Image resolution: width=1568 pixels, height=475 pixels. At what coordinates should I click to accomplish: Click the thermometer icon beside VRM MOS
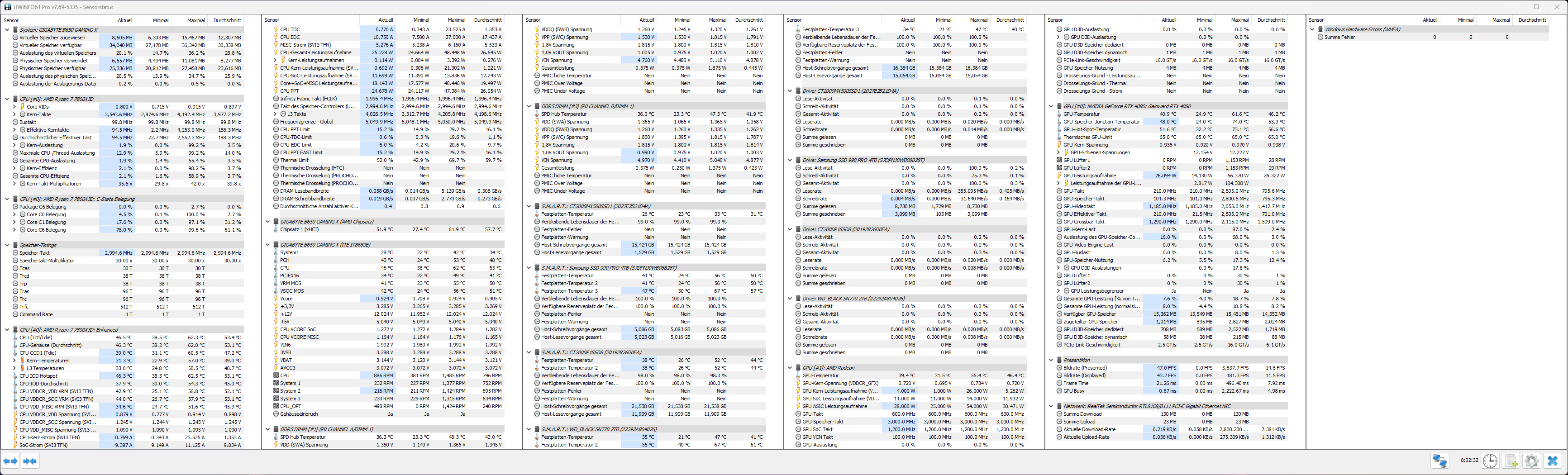(276, 284)
